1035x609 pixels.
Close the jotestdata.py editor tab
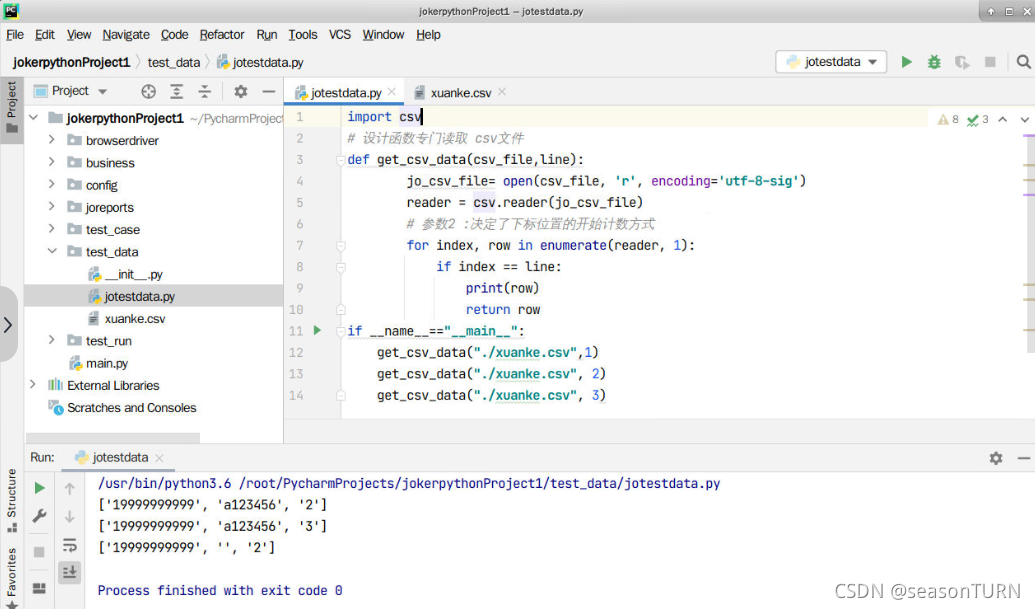392,92
